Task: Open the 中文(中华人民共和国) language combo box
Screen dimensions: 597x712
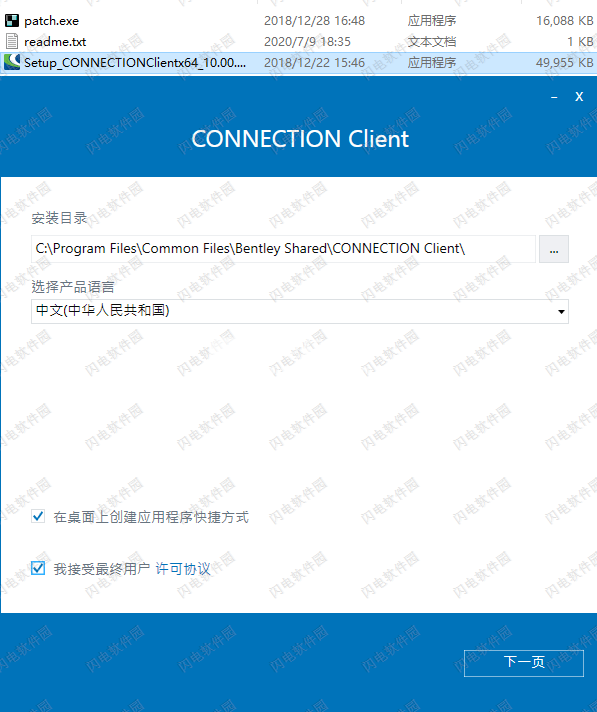Action: coord(300,312)
